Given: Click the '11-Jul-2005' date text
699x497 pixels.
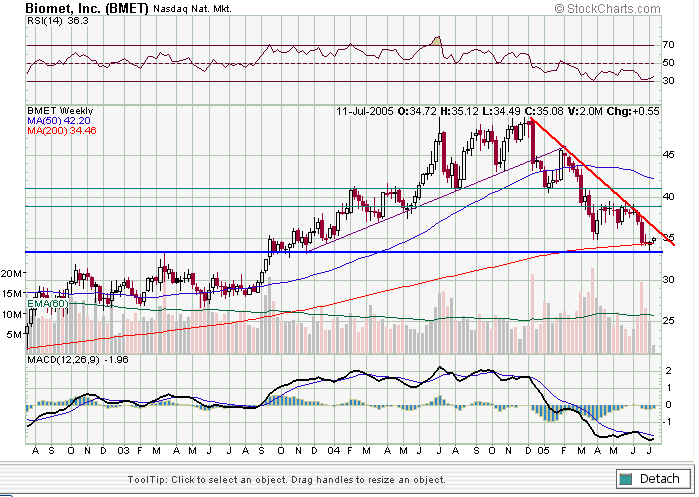Looking at the screenshot, I should tap(365, 111).
